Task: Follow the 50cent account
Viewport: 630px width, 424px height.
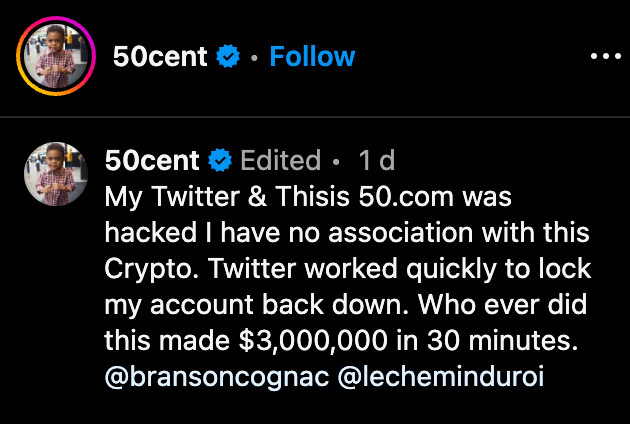Action: coord(311,57)
